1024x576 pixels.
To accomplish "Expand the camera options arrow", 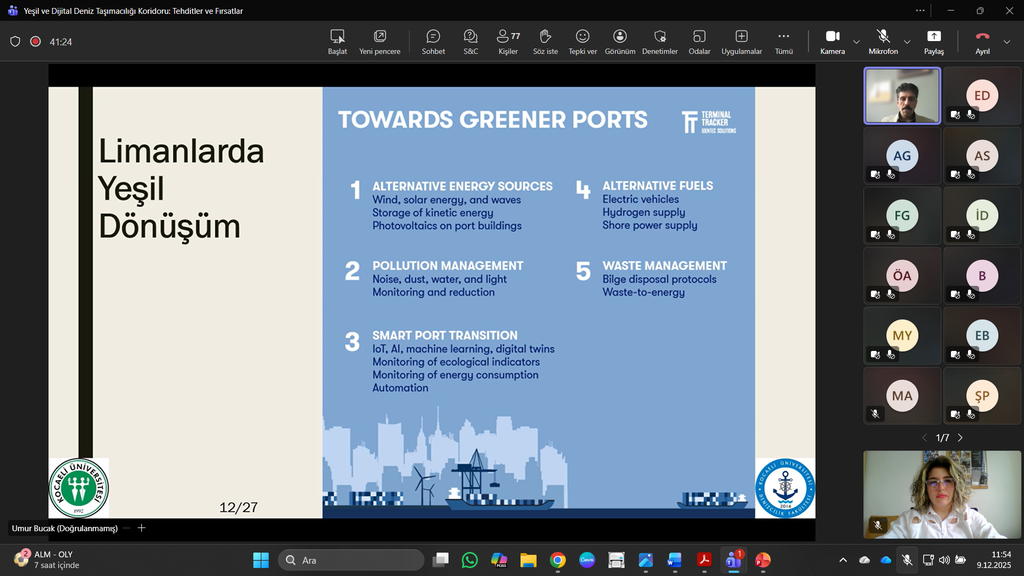I will pyautogui.click(x=856, y=42).
